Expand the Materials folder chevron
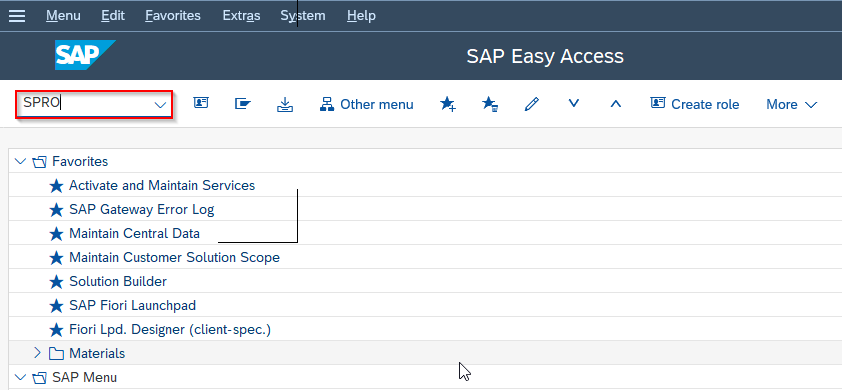Image resolution: width=842 pixels, height=390 pixels. (x=37, y=353)
